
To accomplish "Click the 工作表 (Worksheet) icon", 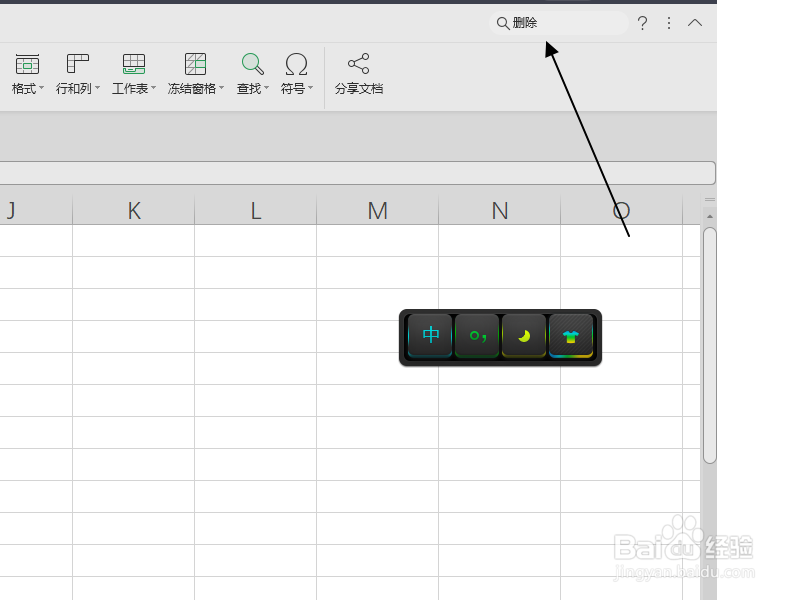I will tap(134, 64).
